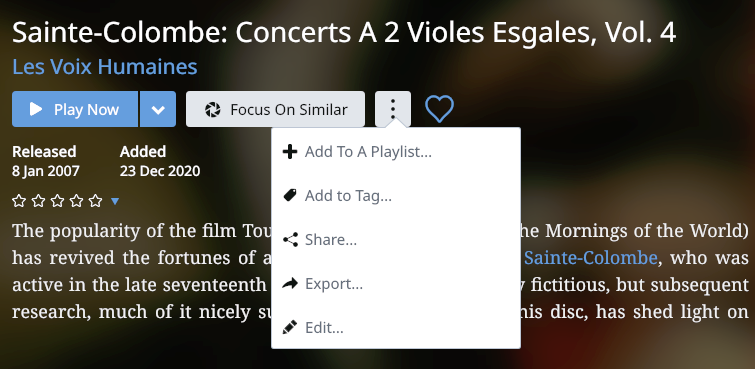Select the third rating star
755x369 pixels.
point(57,200)
